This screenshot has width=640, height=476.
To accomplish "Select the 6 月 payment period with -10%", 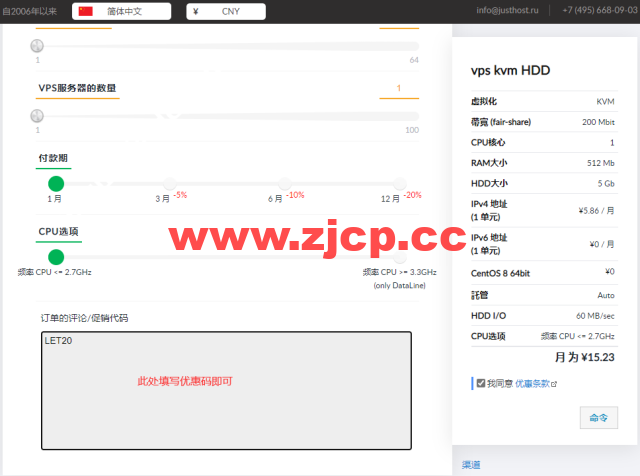I will tap(284, 184).
